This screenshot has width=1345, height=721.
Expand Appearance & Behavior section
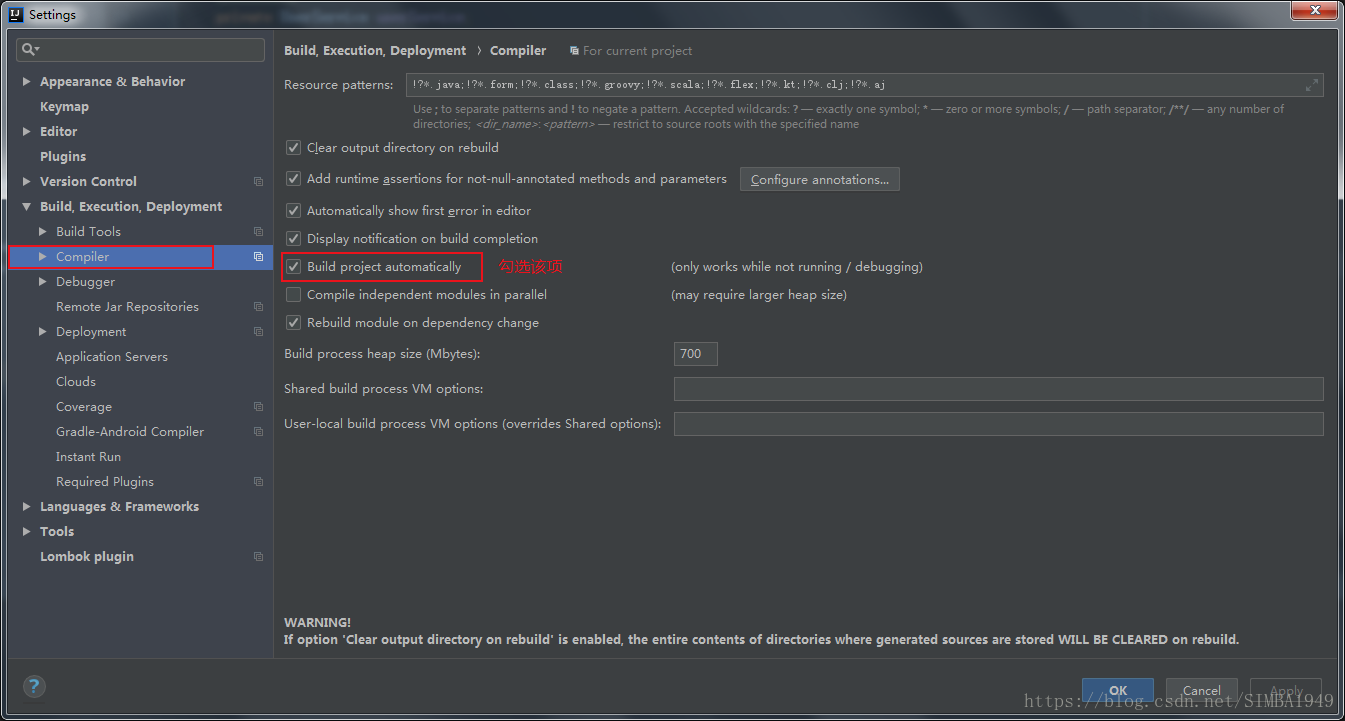[x=26, y=81]
